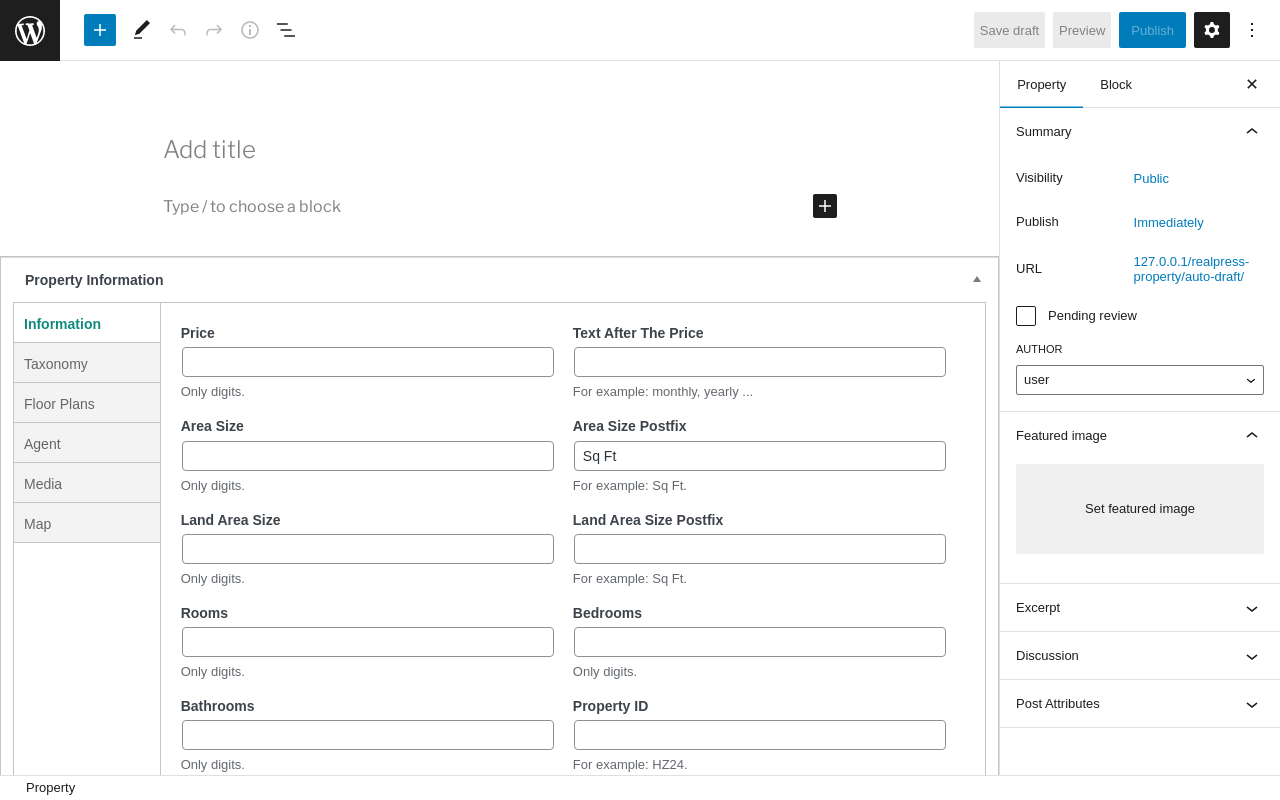The height and width of the screenshot is (800, 1280).
Task: Add block with inline plus icon
Action: click(x=825, y=206)
